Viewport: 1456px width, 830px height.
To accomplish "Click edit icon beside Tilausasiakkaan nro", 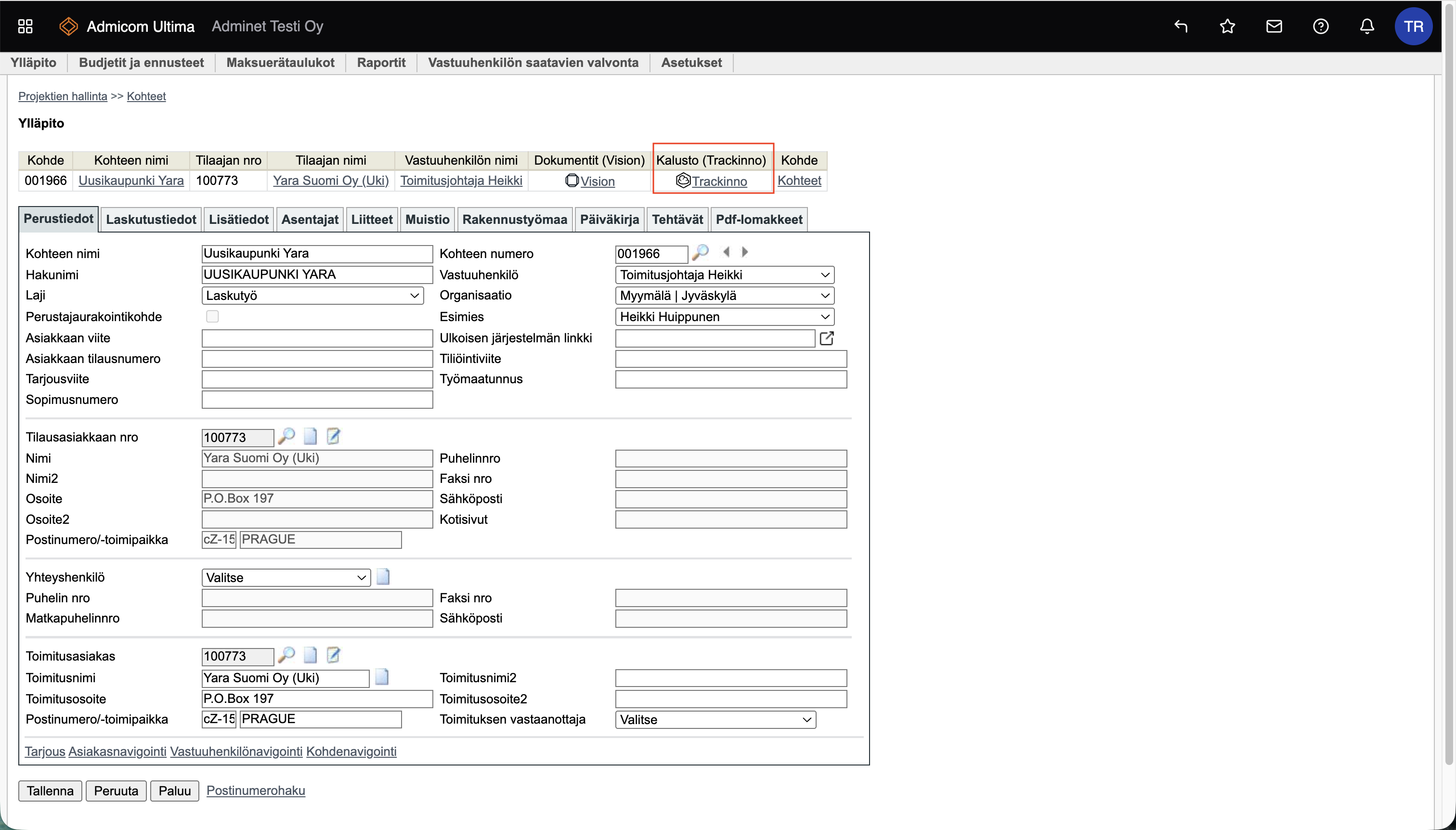I will pos(334,437).
